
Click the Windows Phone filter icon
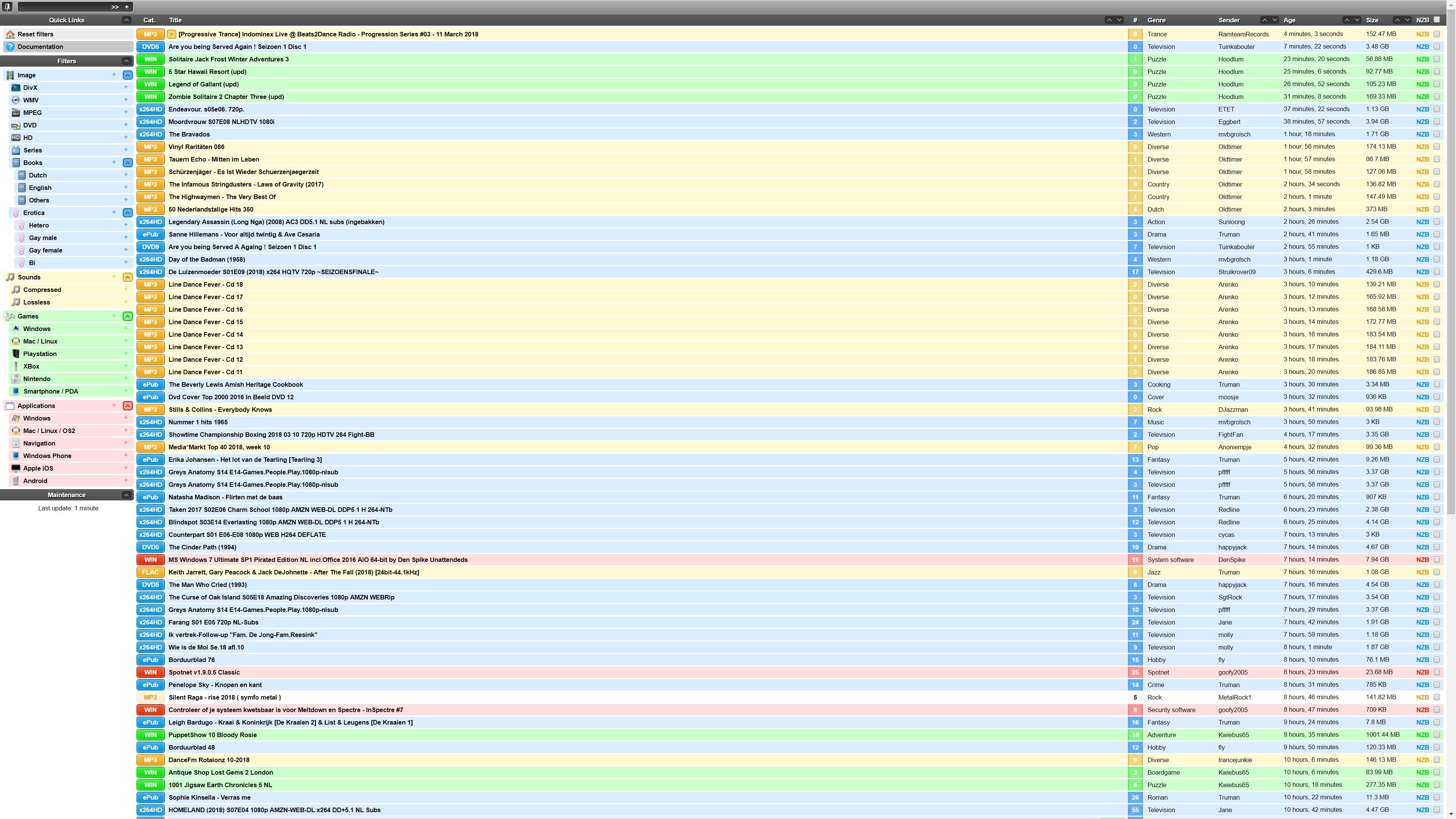tap(16, 455)
